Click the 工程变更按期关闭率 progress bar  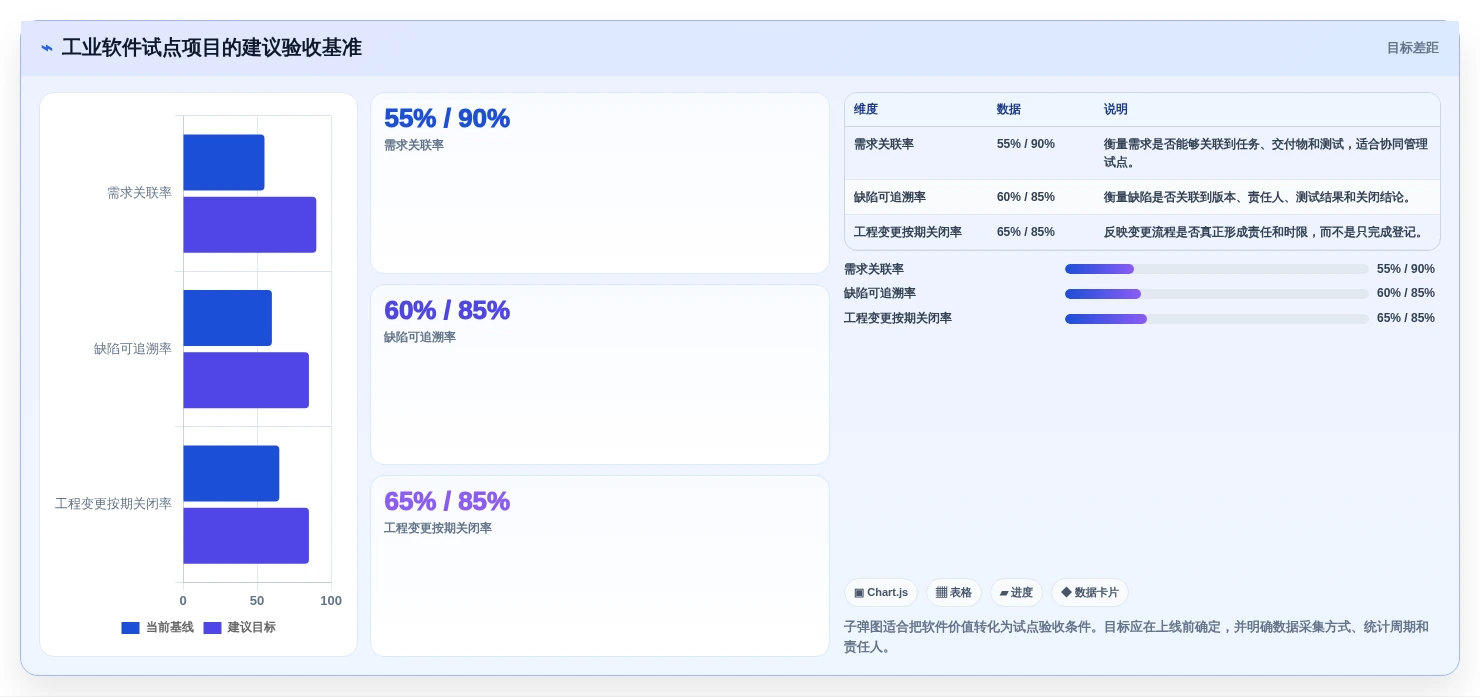(x=1216, y=319)
